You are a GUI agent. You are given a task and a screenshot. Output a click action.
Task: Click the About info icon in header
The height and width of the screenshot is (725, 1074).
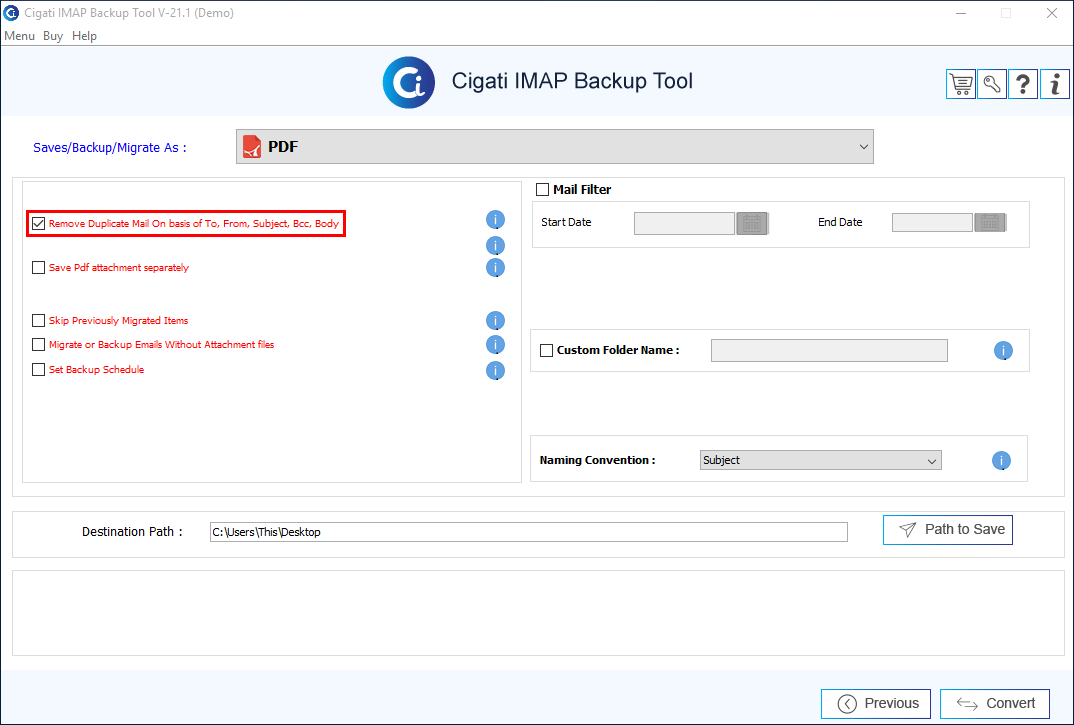(1055, 84)
